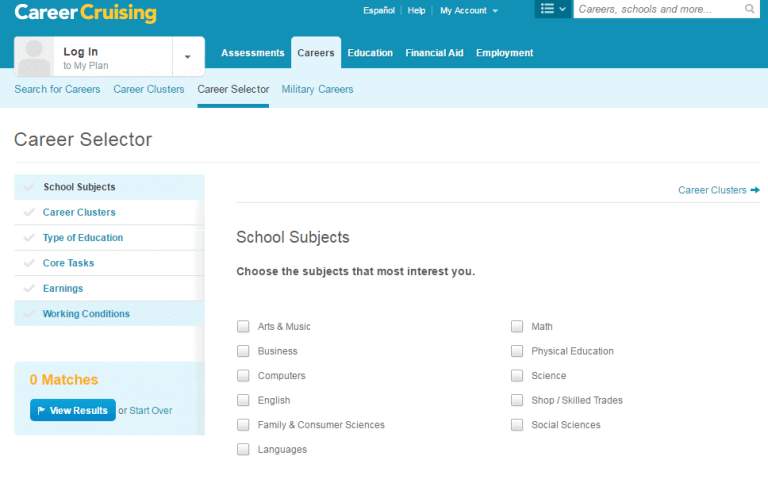Go to Search for Careers

57,89
